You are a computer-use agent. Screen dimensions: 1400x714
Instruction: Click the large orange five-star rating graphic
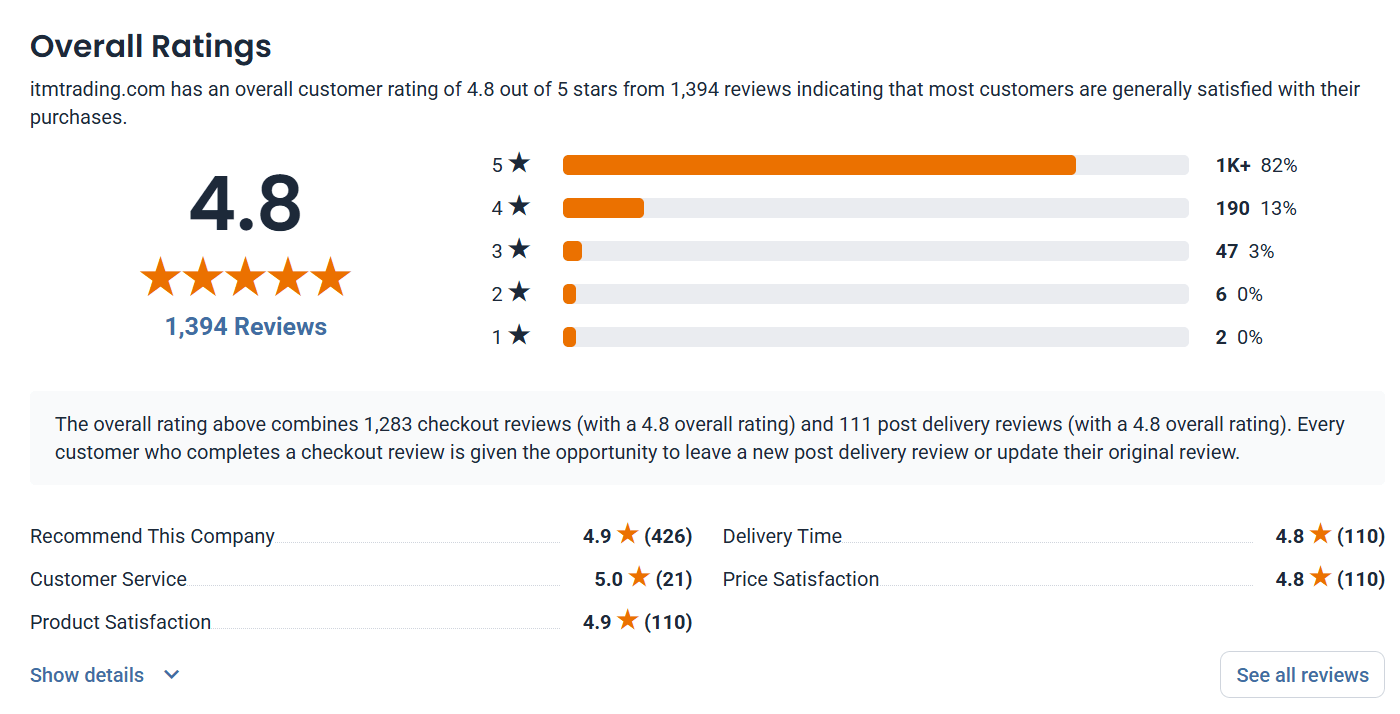coord(245,277)
